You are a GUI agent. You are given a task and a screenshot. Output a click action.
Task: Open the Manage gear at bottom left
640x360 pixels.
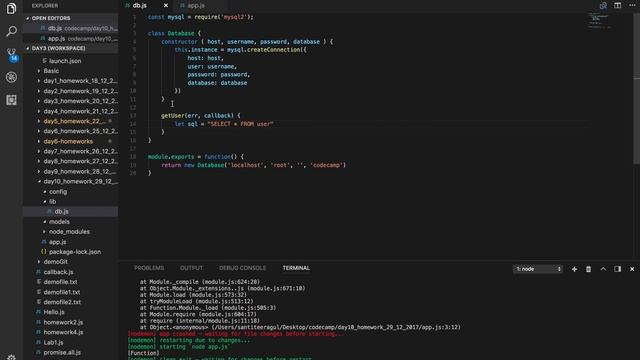point(11,357)
